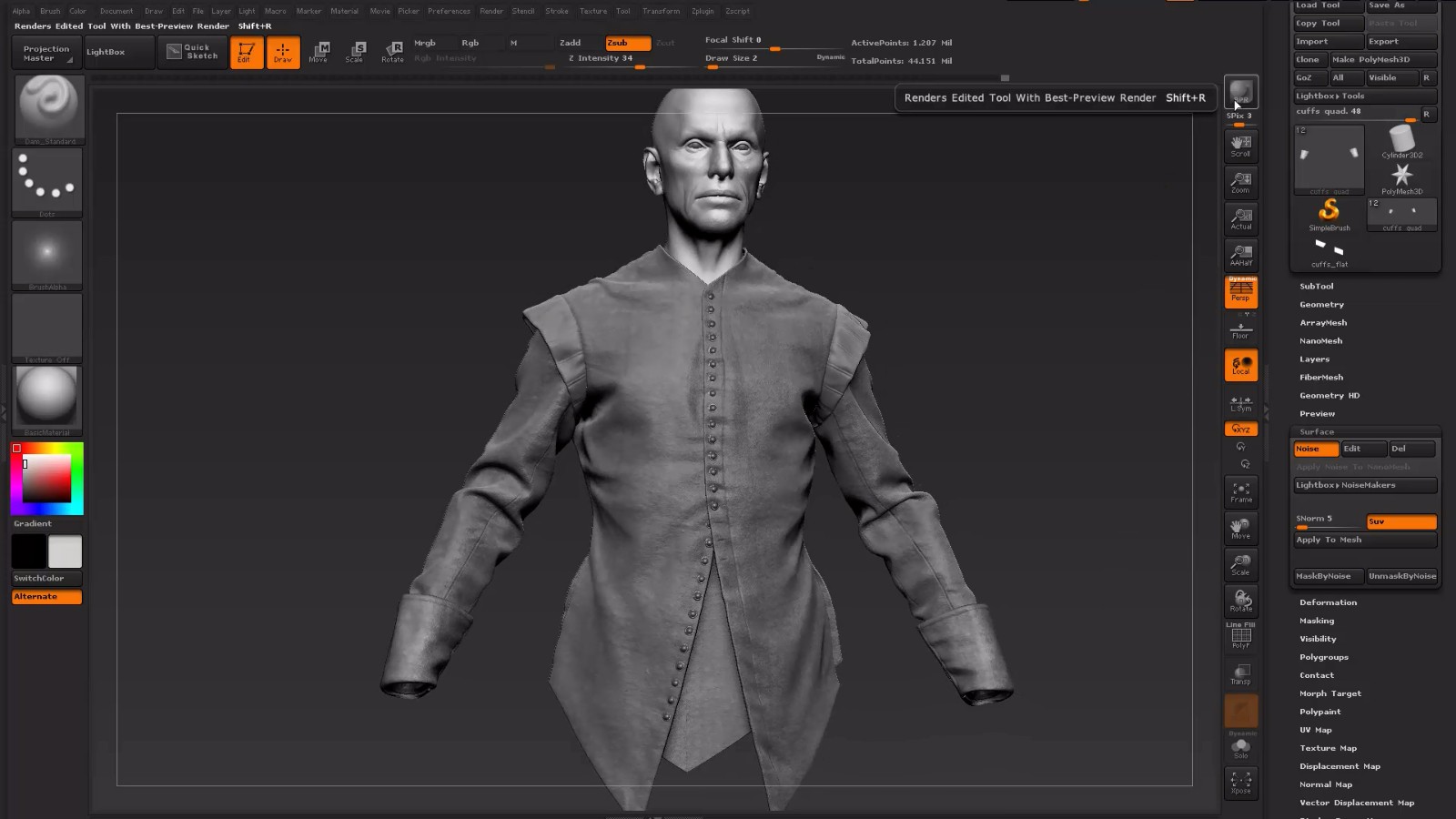The width and height of the screenshot is (1456, 819).
Task: Open Quick Sketch
Action: 191,52
